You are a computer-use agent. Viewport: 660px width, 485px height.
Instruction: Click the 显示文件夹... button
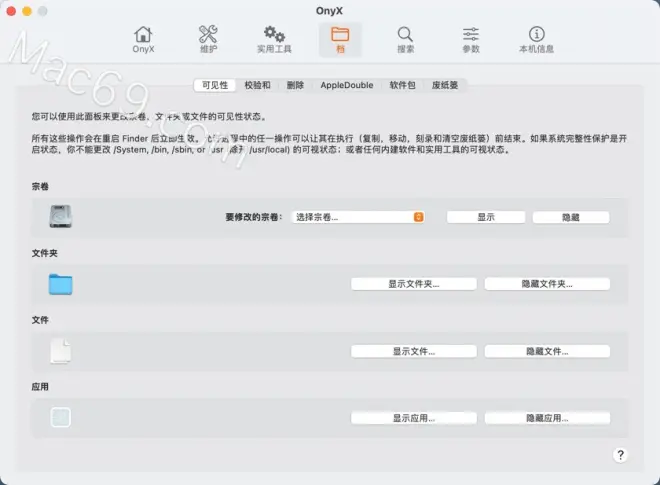(x=414, y=284)
